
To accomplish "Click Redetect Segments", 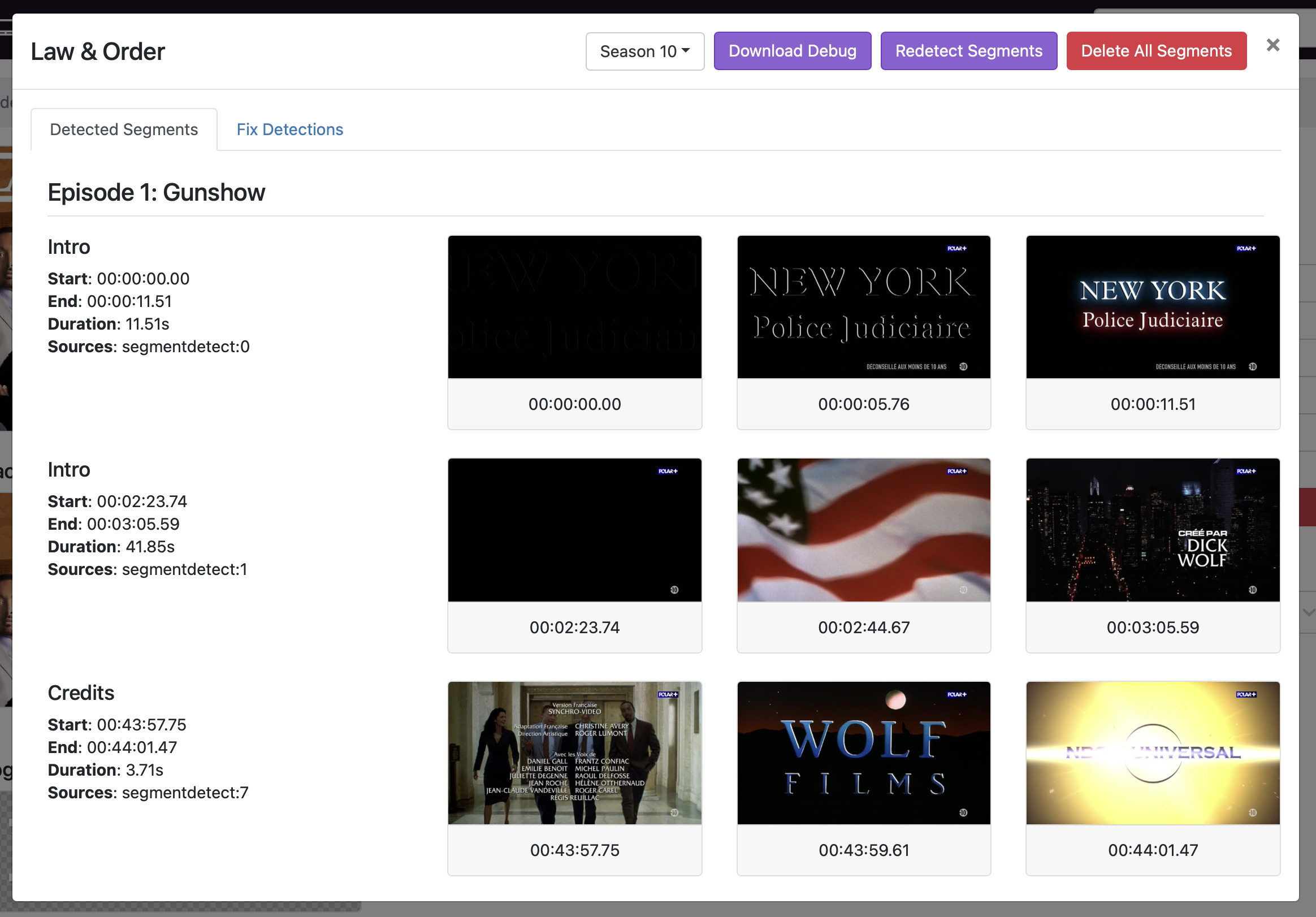I will coord(969,50).
